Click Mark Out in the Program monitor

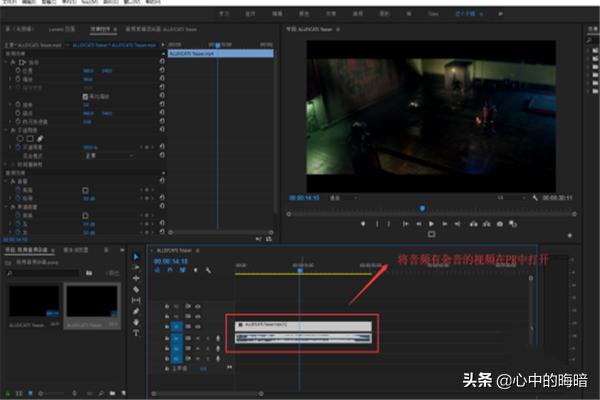[x=389, y=224]
